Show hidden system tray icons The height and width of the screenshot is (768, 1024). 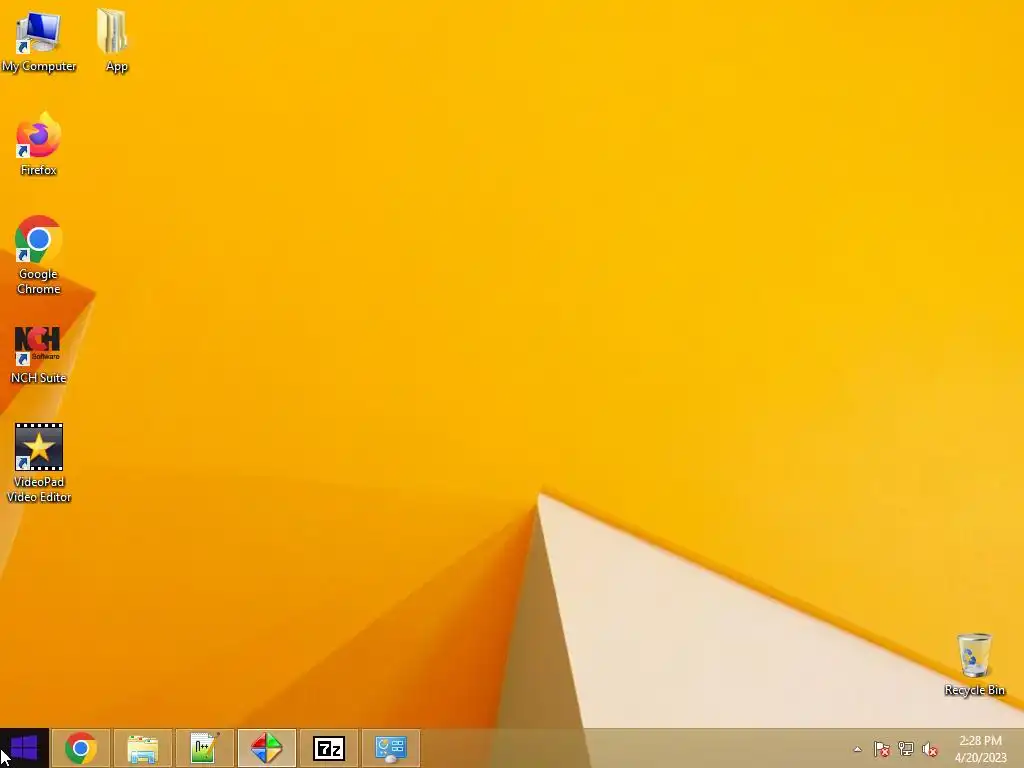[857, 749]
